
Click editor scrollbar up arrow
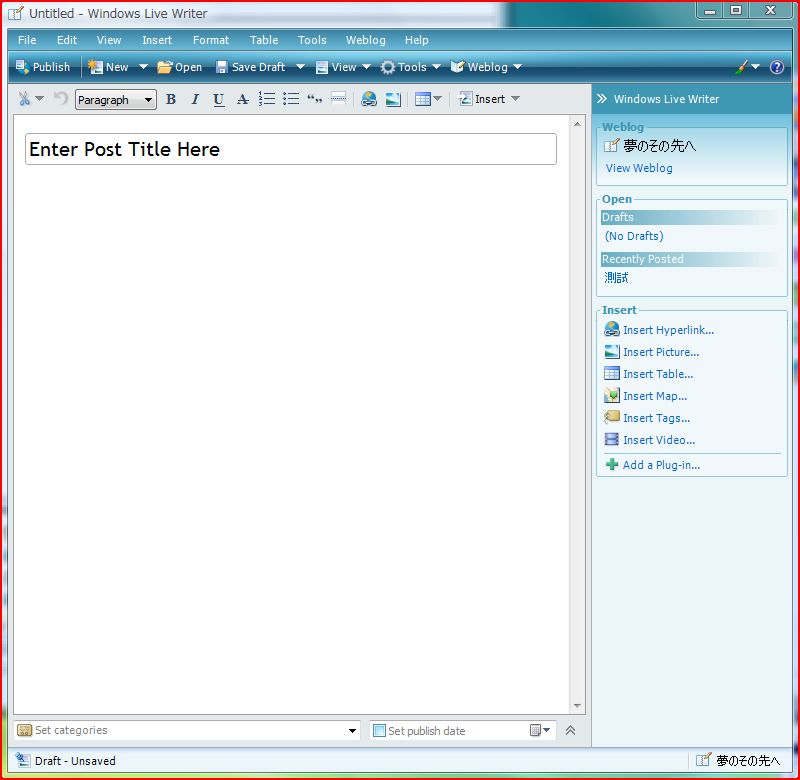click(577, 124)
